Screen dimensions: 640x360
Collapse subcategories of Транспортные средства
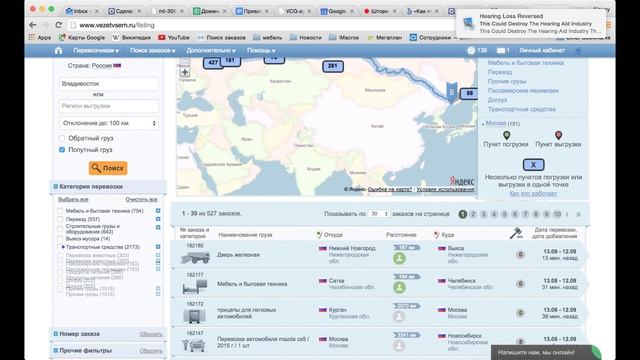click(158, 247)
